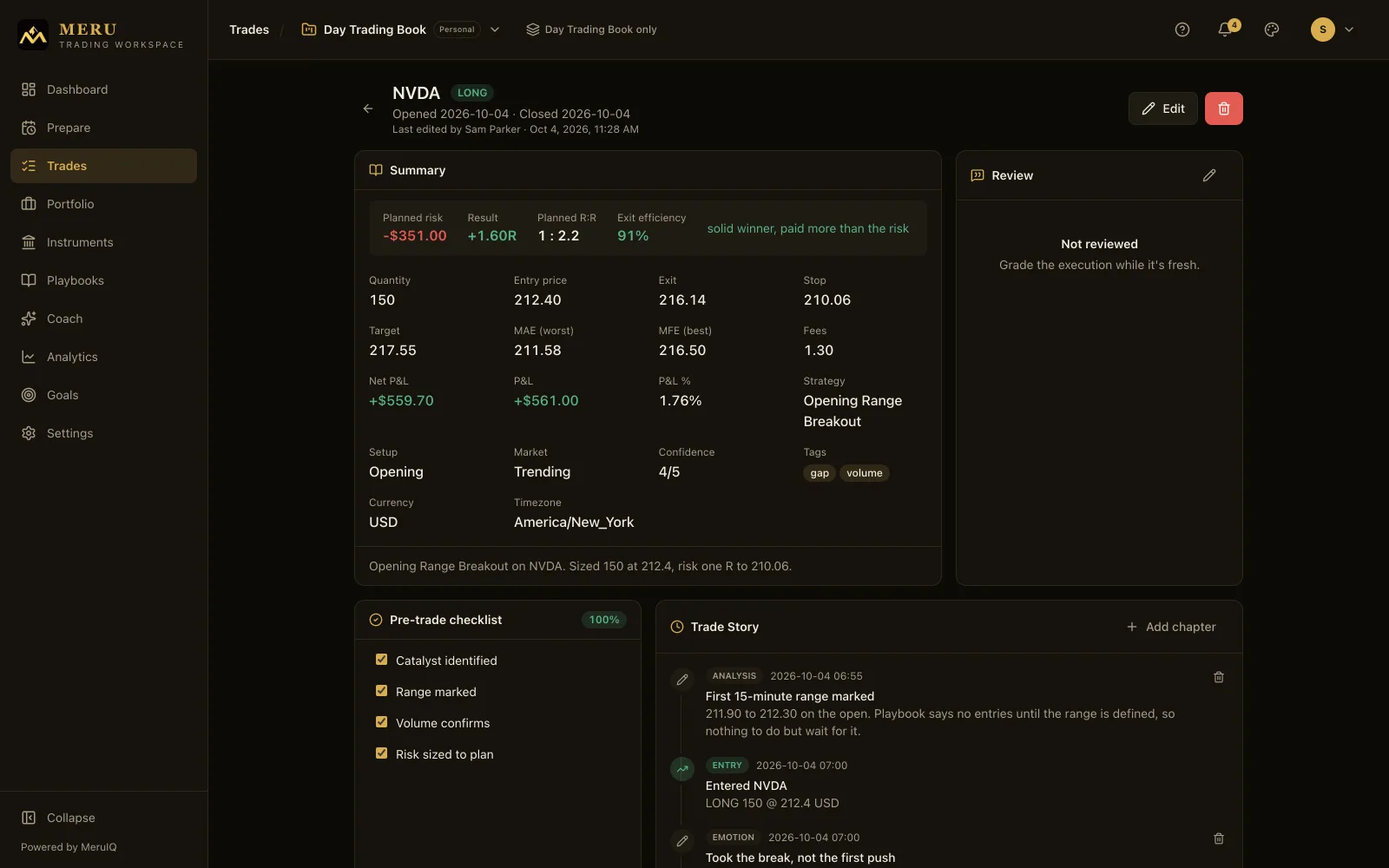Open Playbooks section

[103, 280]
